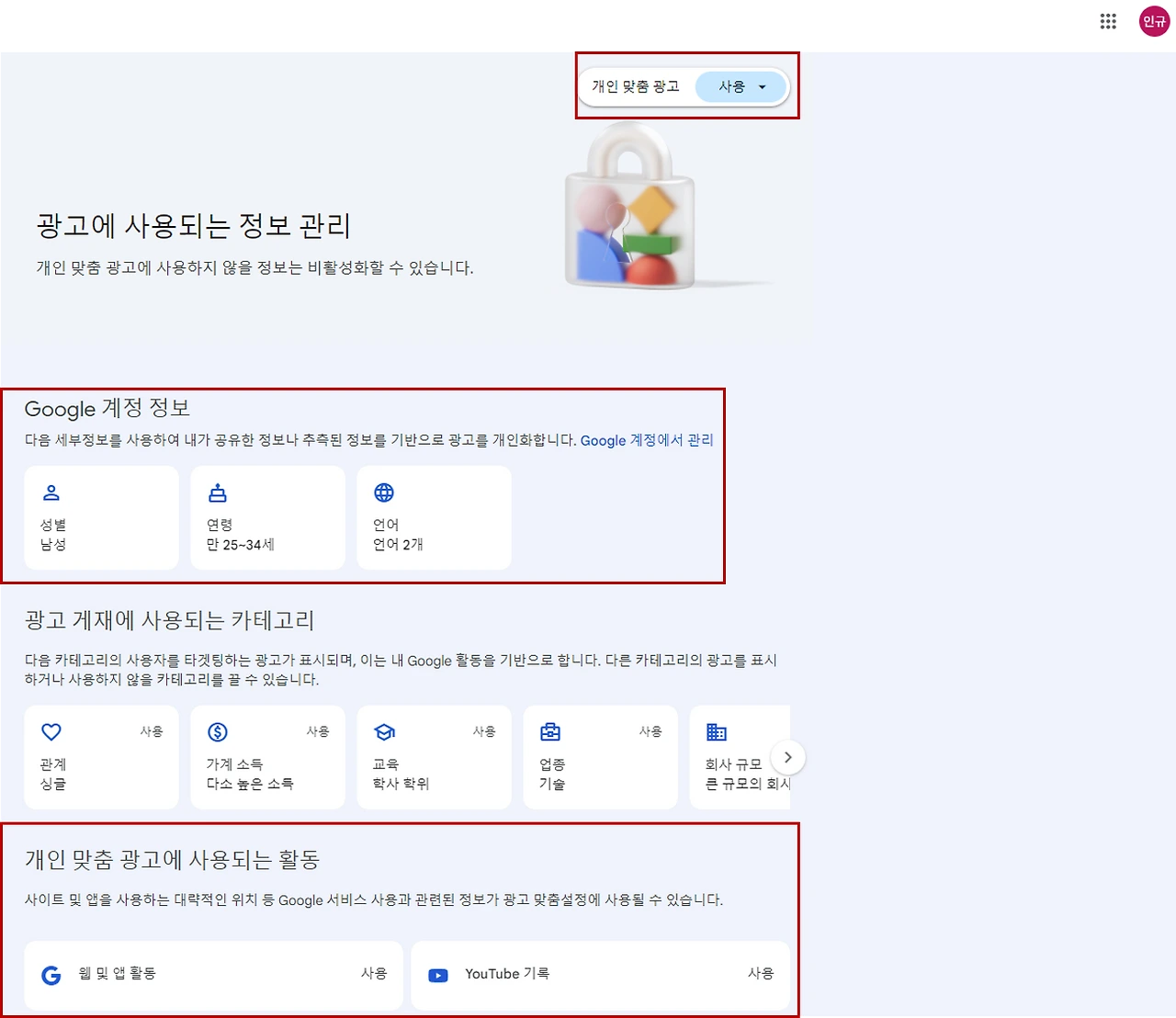The height and width of the screenshot is (1018, 1176).
Task: Open the 연령 만 25~34세 card
Action: click(267, 517)
